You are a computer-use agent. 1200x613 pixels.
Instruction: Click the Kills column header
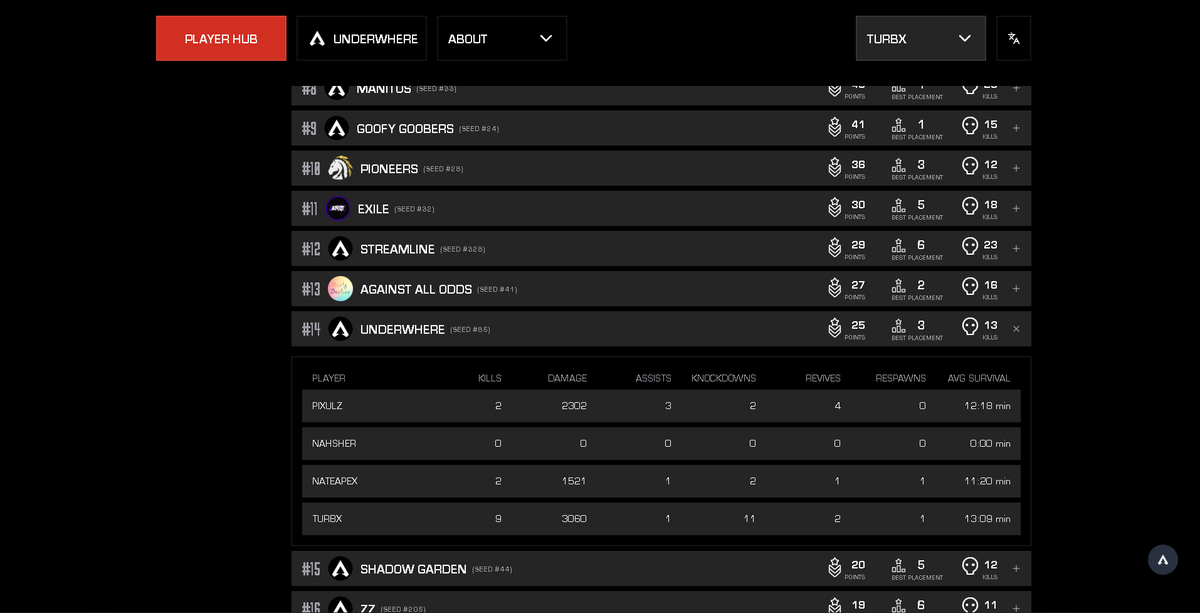[x=490, y=378]
